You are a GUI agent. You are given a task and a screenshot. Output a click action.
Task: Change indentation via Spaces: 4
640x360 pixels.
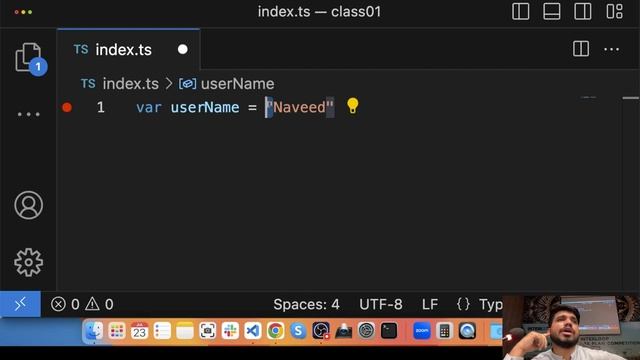click(306, 304)
